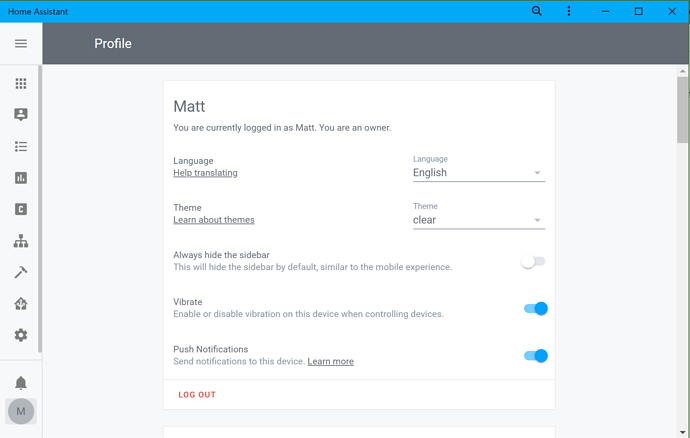The width and height of the screenshot is (690, 438).
Task: Click the Language dropdown arrow
Action: [x=537, y=173]
